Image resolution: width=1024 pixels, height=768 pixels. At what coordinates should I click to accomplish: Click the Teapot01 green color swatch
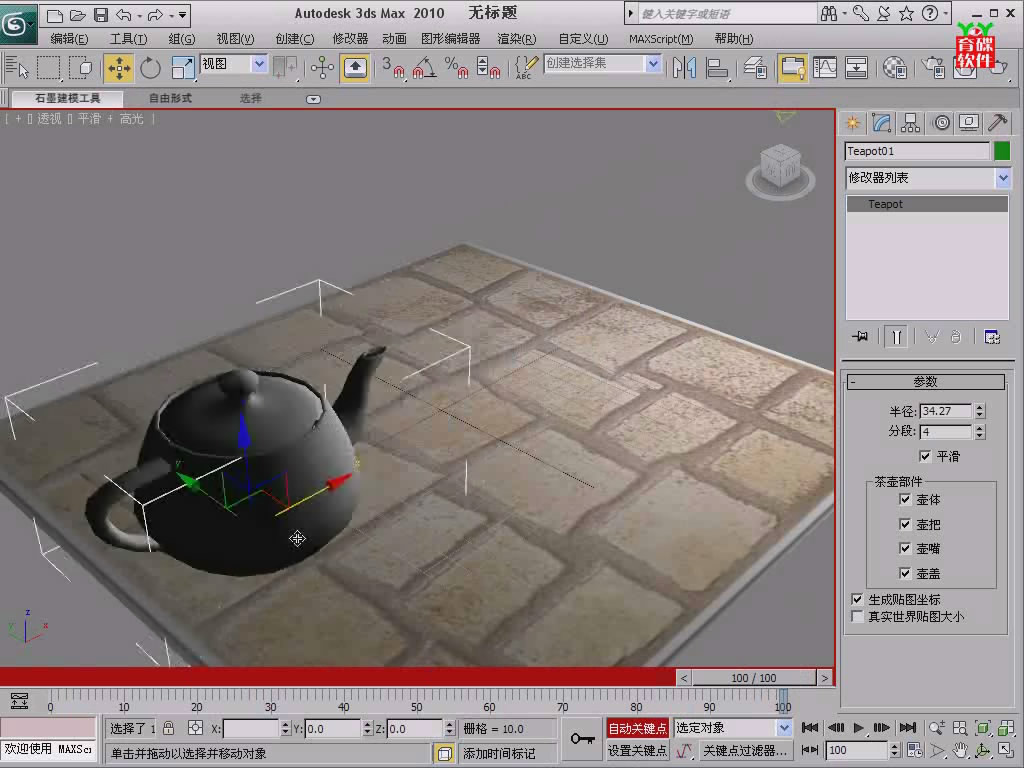click(1002, 151)
